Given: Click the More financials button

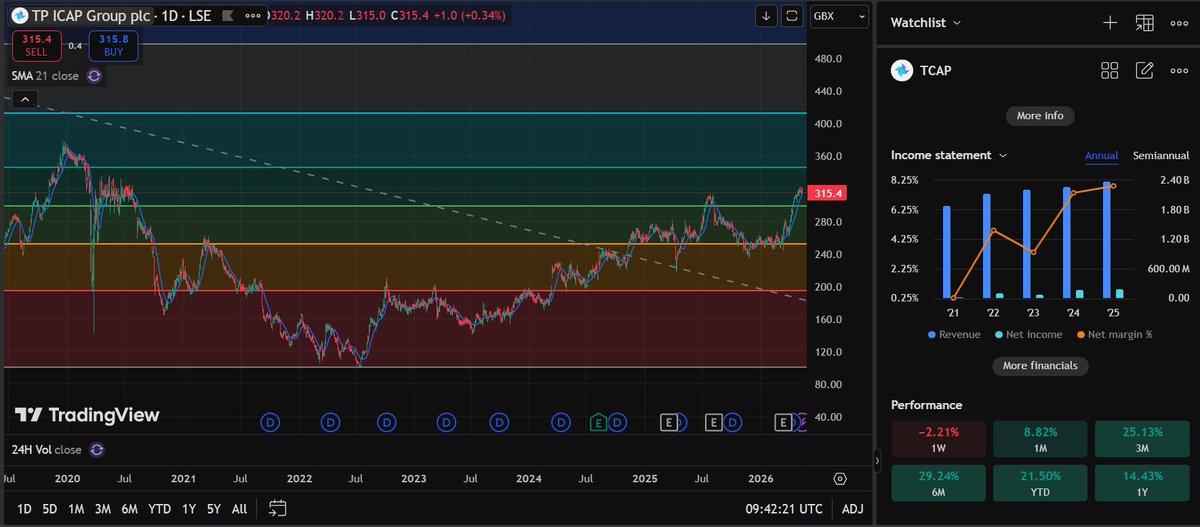Looking at the screenshot, I should [x=1040, y=366].
